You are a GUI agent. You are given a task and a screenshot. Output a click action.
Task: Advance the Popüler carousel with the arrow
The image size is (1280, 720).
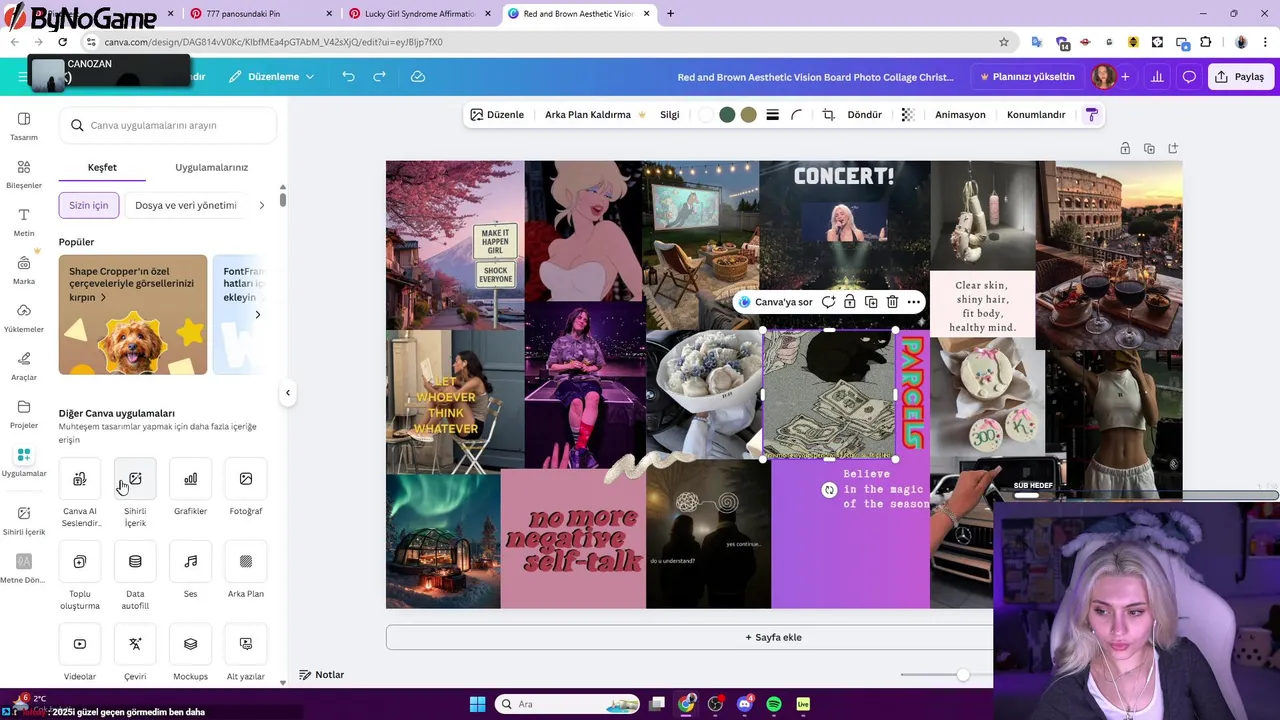pyautogui.click(x=257, y=315)
